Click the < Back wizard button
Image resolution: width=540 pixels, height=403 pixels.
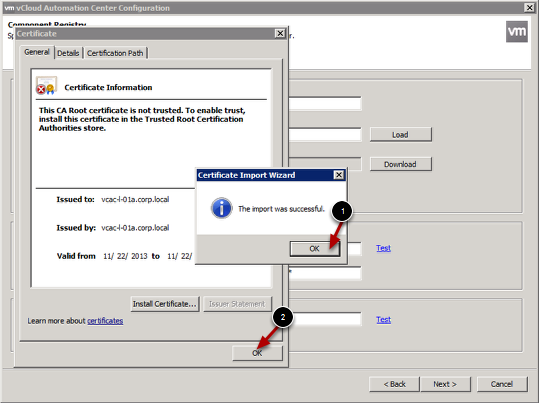point(394,384)
